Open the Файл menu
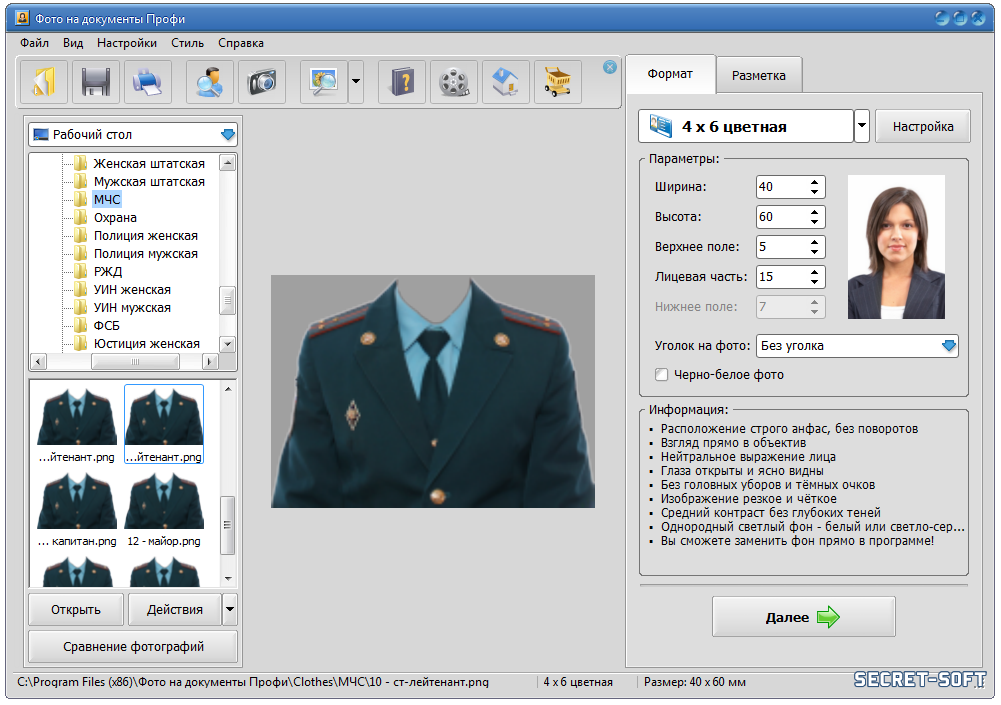The height and width of the screenshot is (705, 1001). [x=34, y=43]
